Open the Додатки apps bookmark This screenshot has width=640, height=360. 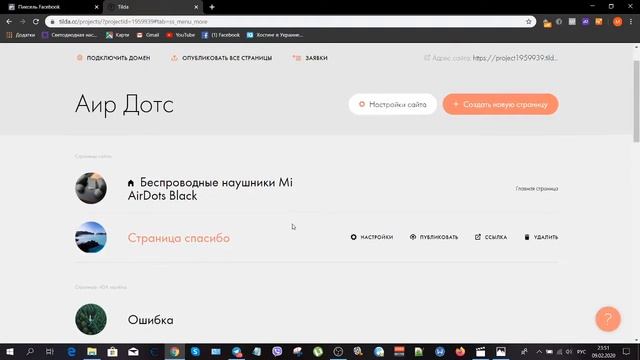coord(21,35)
